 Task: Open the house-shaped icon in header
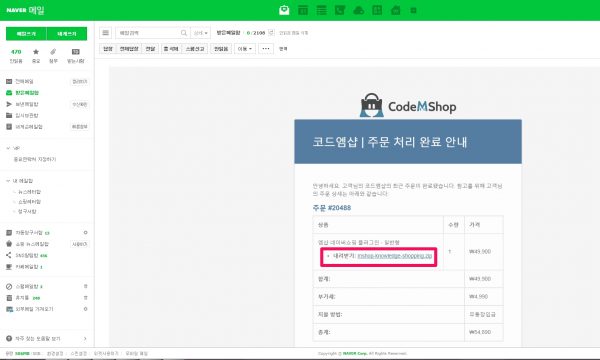coord(395,10)
